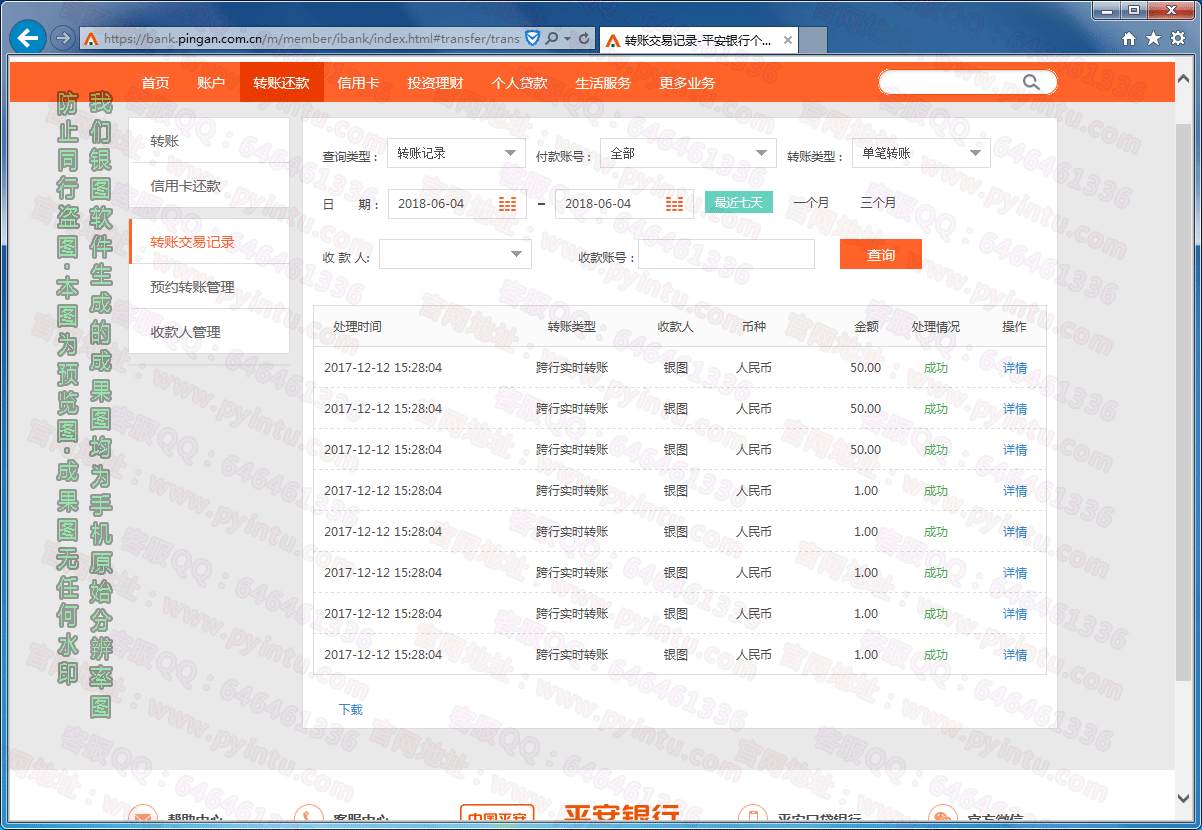This screenshot has height=830, width=1202.
Task: Open browser settings gear icon
Action: [x=1178, y=38]
